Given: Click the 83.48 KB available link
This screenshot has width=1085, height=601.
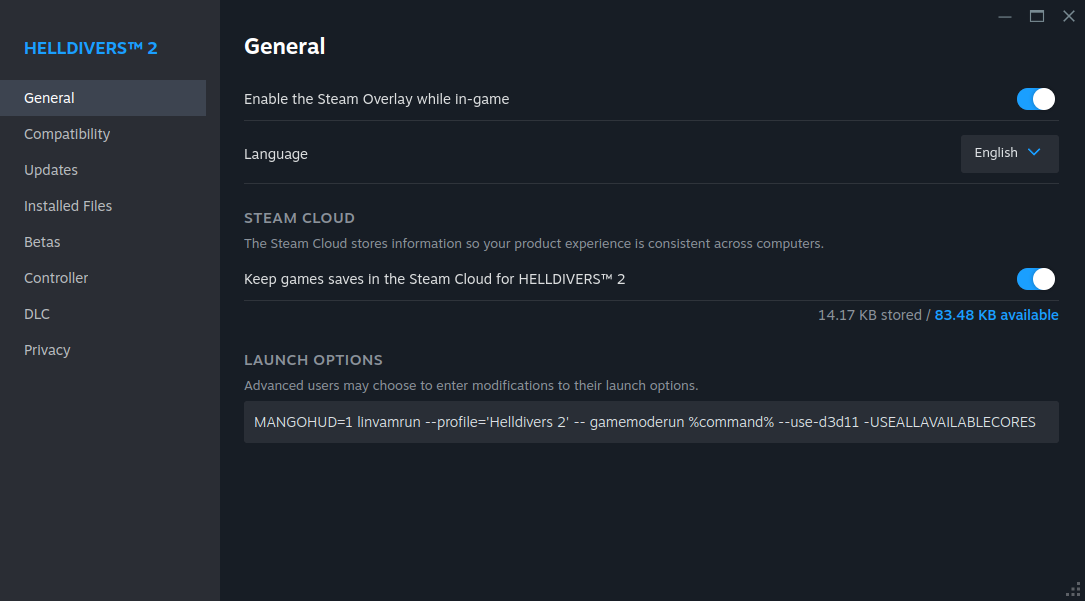Looking at the screenshot, I should pos(996,315).
